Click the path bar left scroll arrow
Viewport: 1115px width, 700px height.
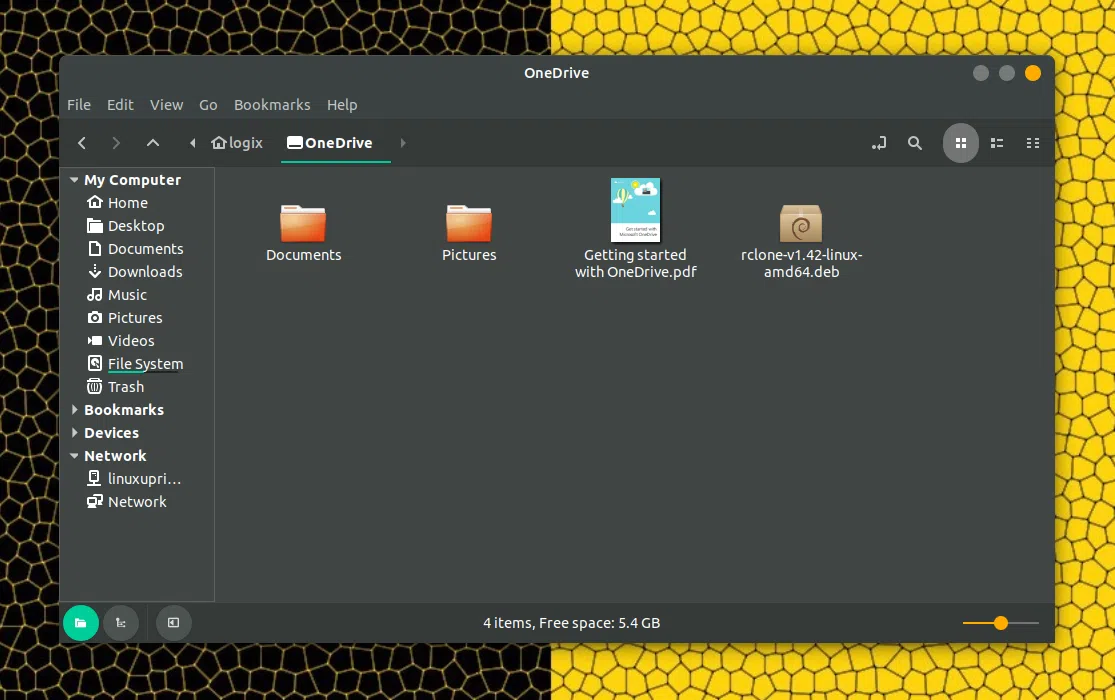click(192, 143)
